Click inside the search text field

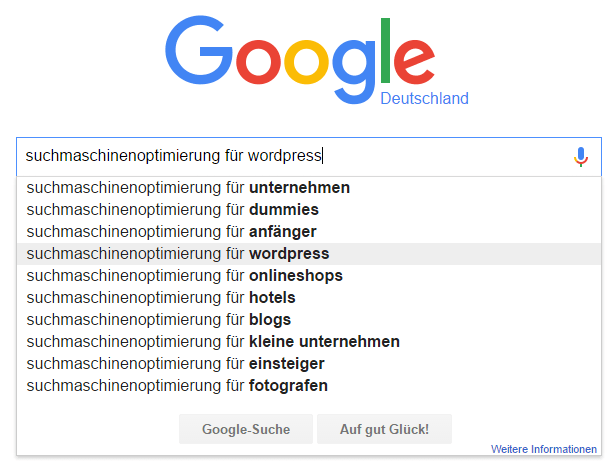point(309,157)
